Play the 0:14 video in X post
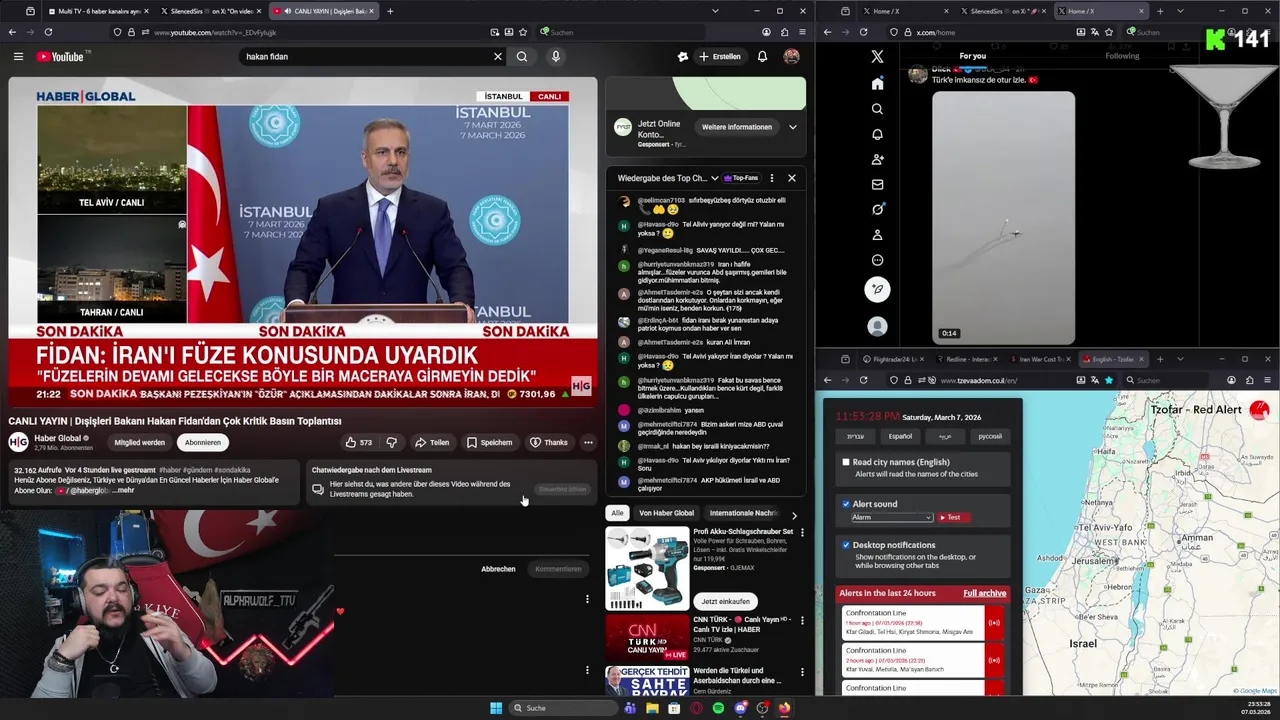 (x=1003, y=217)
